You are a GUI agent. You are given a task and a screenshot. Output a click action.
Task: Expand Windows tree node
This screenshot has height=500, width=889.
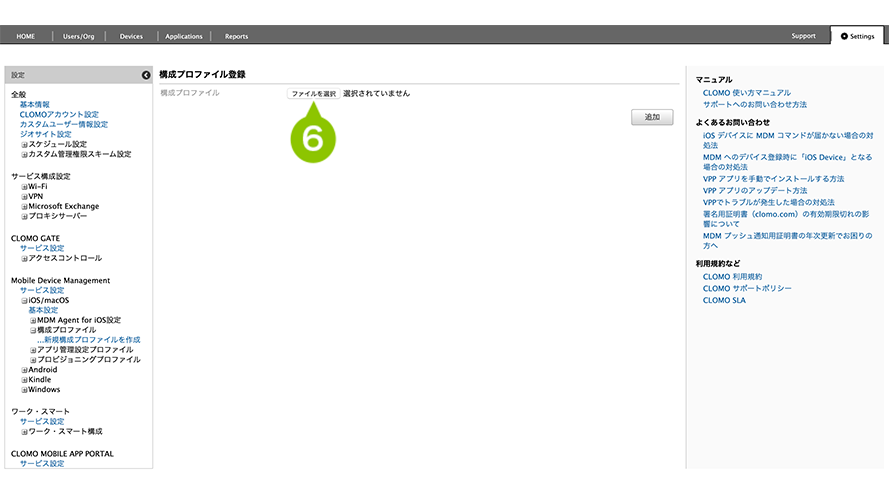point(24,389)
